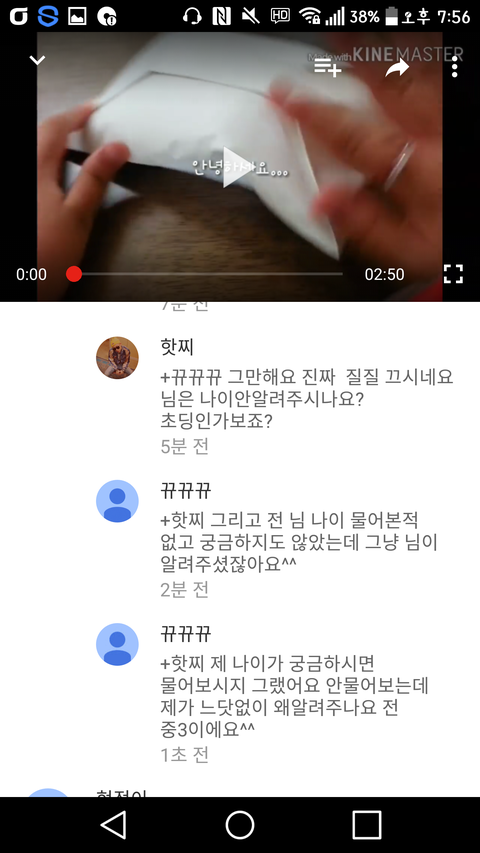Open first ㅠㅠㅠ user's default avatar
The width and height of the screenshot is (480, 853).
tap(117, 501)
